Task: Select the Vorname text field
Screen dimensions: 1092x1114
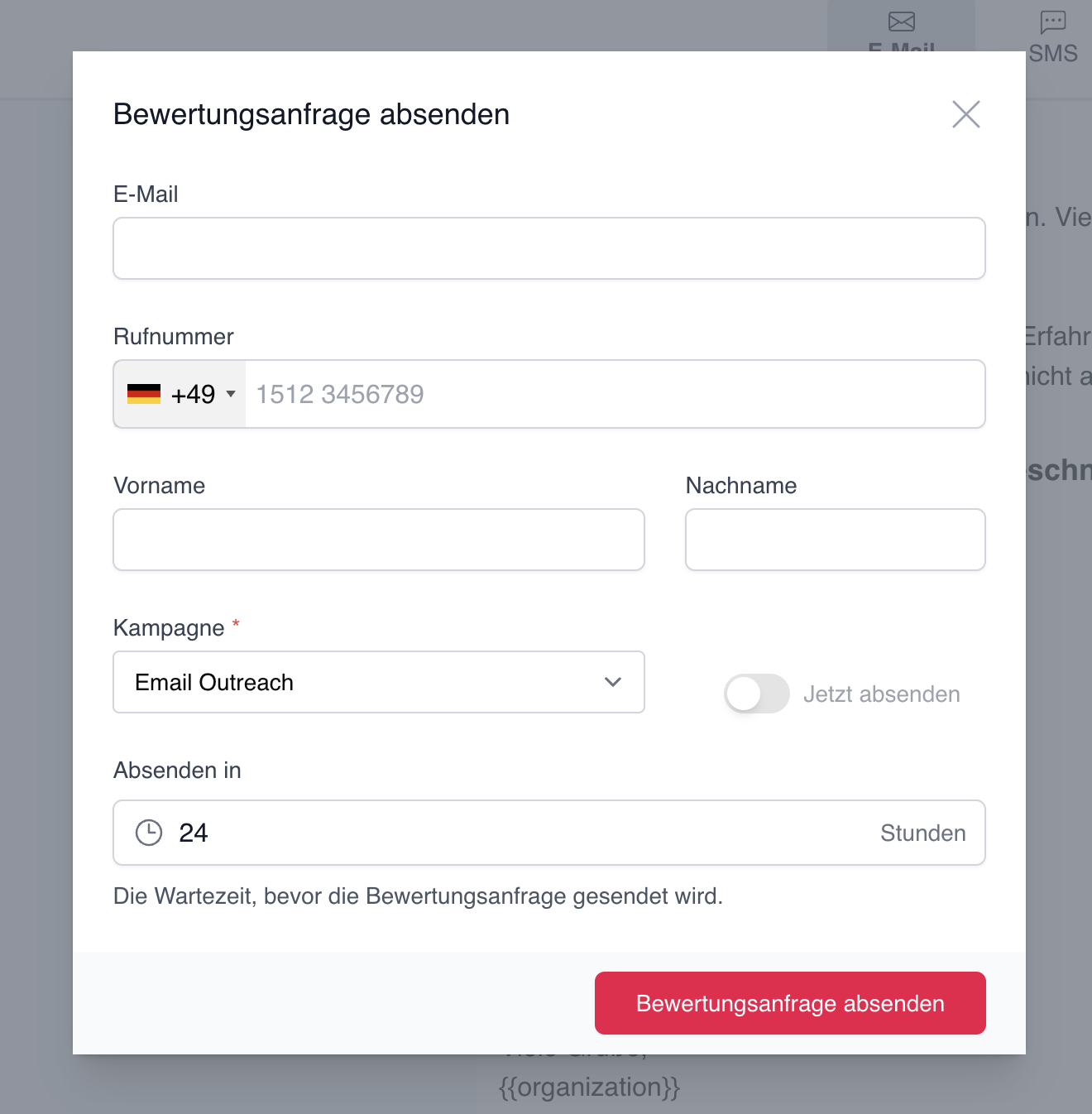Action: tap(378, 540)
